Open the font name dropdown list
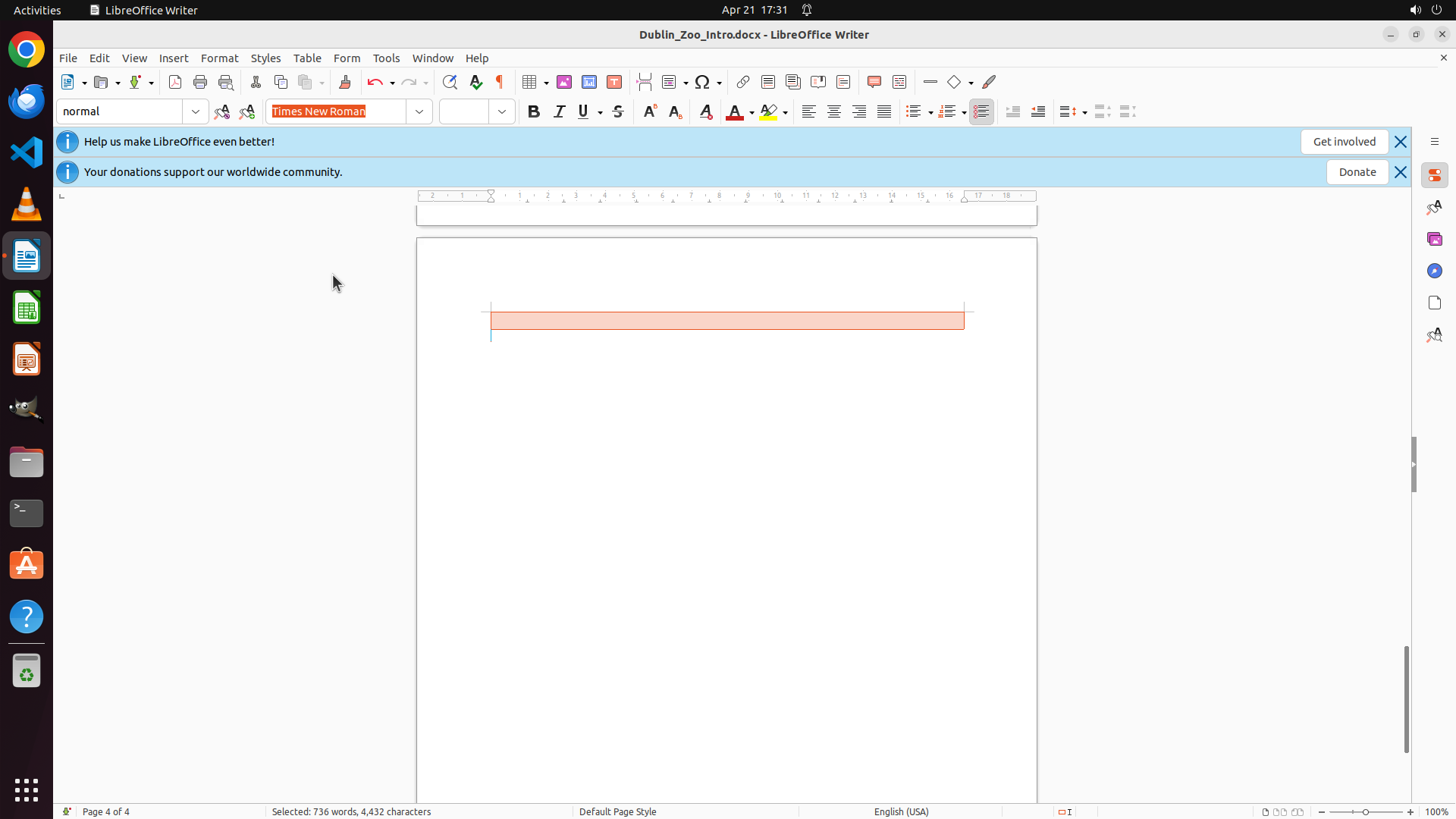The image size is (1456, 819). coord(419,111)
